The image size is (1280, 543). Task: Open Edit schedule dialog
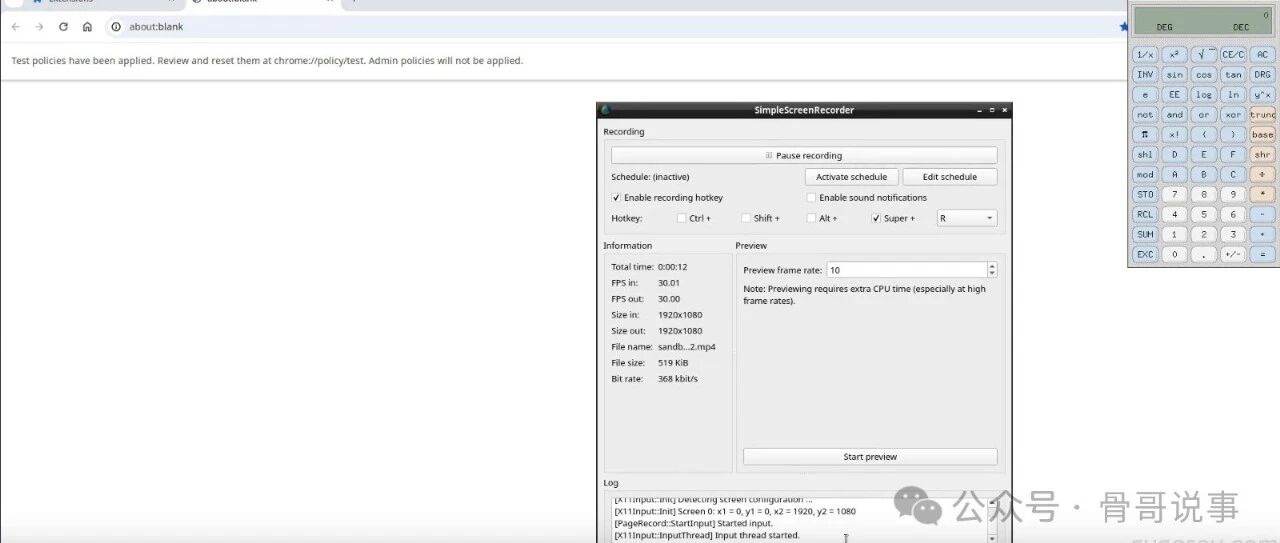click(950, 177)
